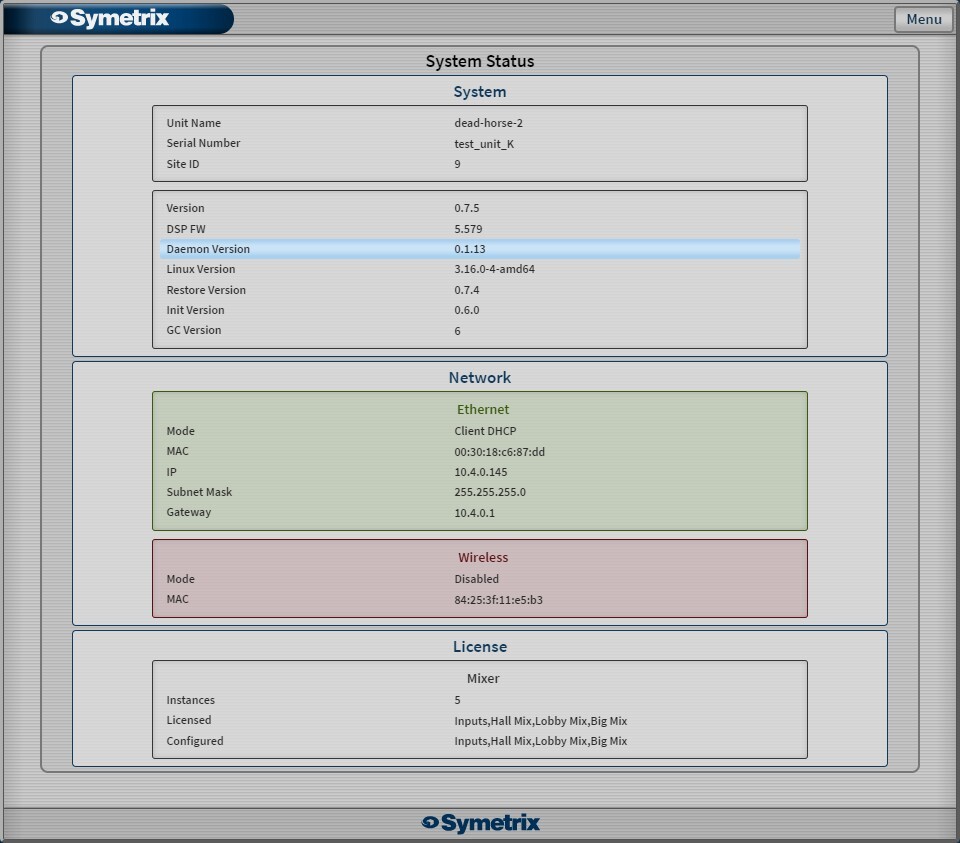Click the Mixer heading under License
Viewport: 960px width, 843px height.
(482, 678)
